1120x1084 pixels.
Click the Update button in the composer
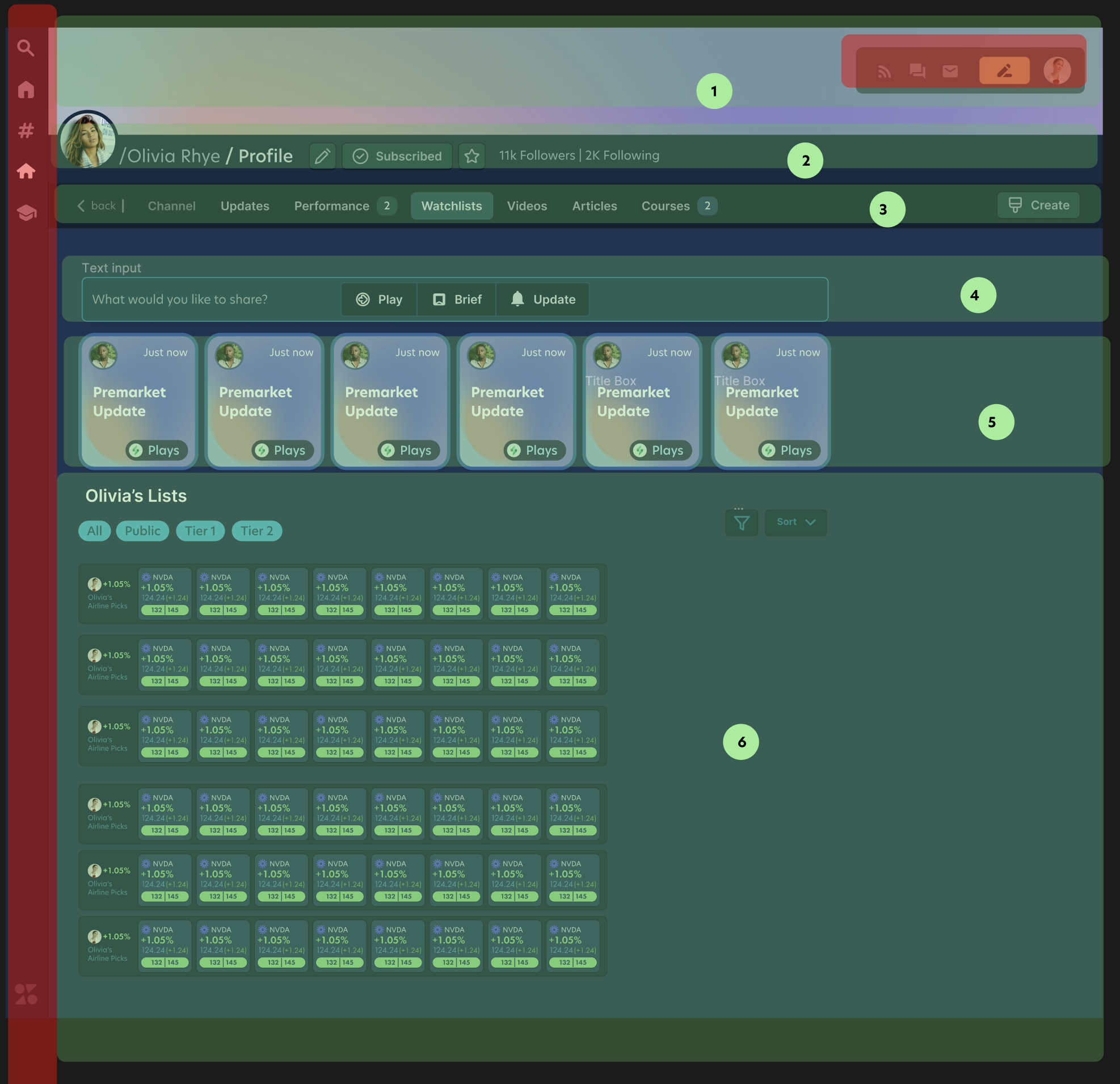[542, 299]
